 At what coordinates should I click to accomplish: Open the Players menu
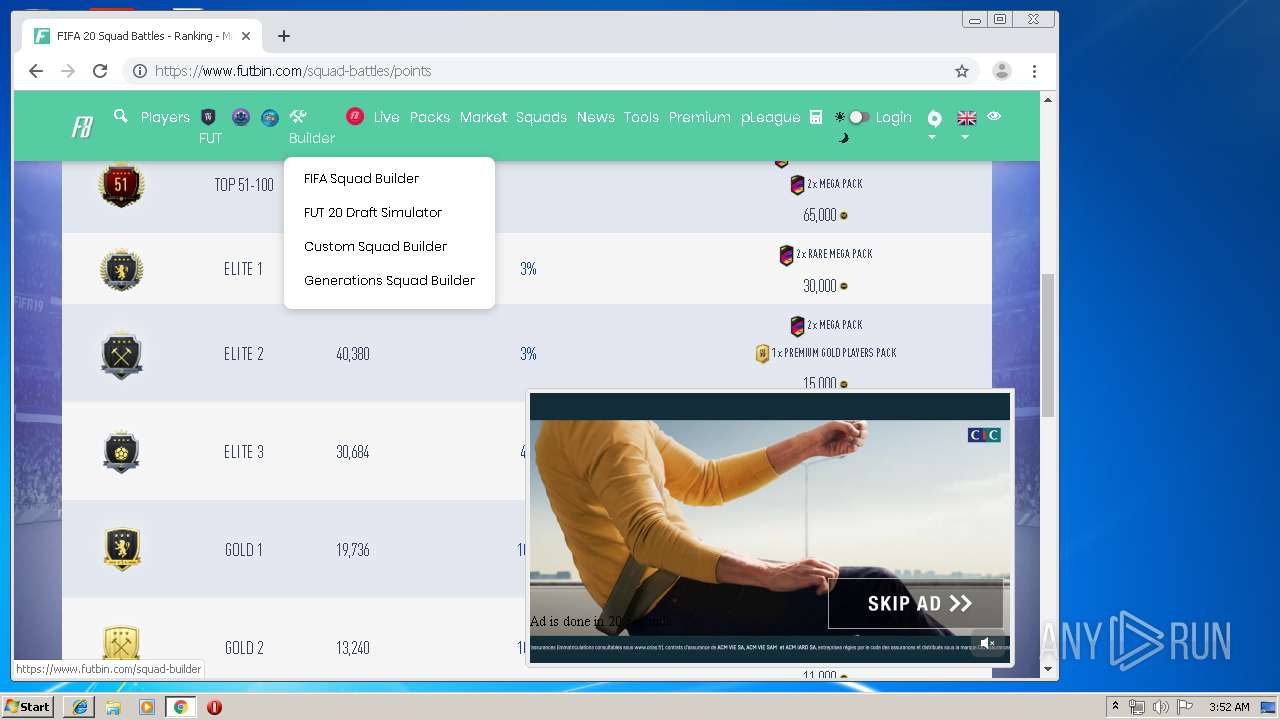coord(165,117)
